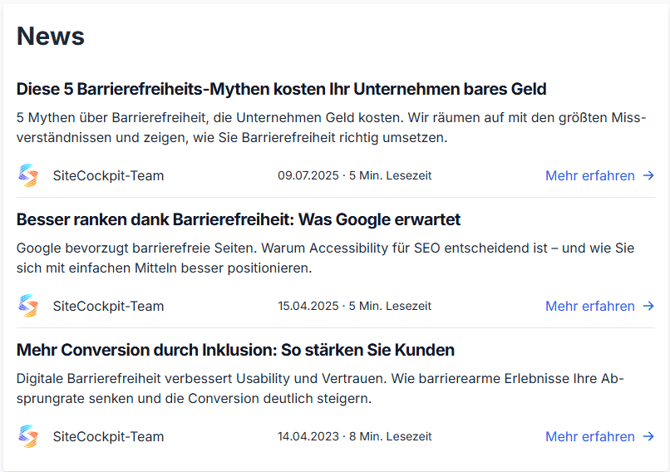This screenshot has width=670, height=472.
Task: Click the arrow icon for the Besser ranken article
Action: pos(649,306)
